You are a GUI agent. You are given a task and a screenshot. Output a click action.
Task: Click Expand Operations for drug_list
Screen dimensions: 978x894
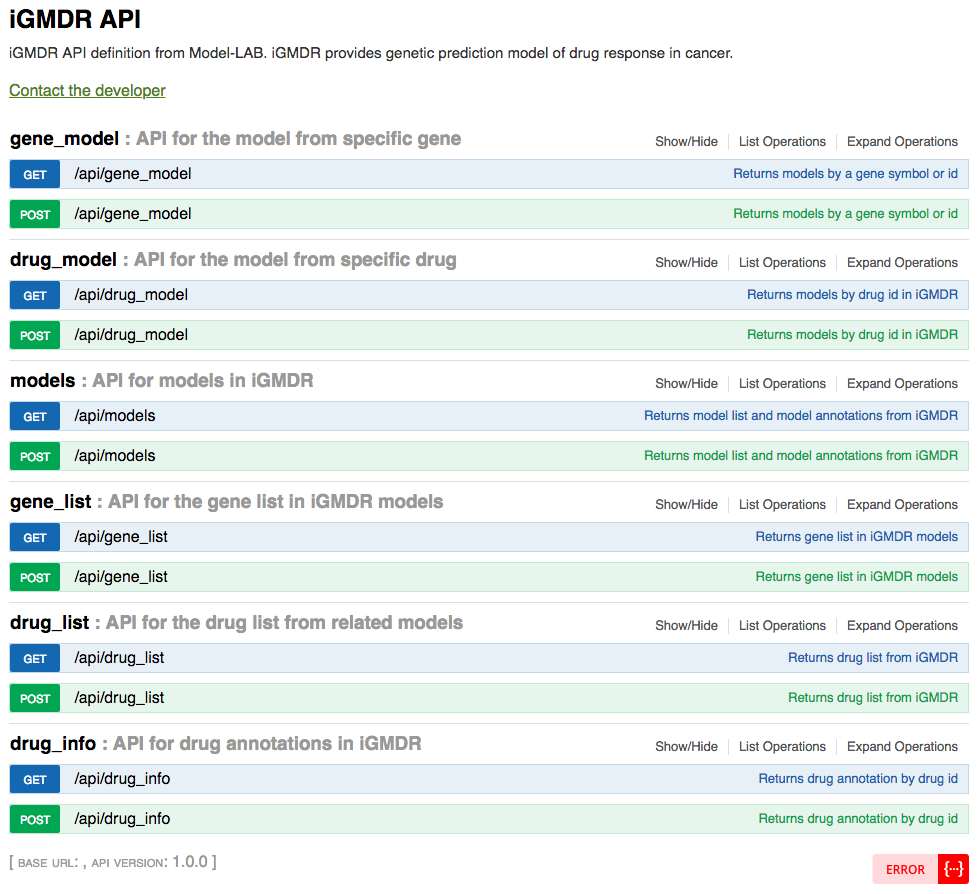tap(902, 626)
